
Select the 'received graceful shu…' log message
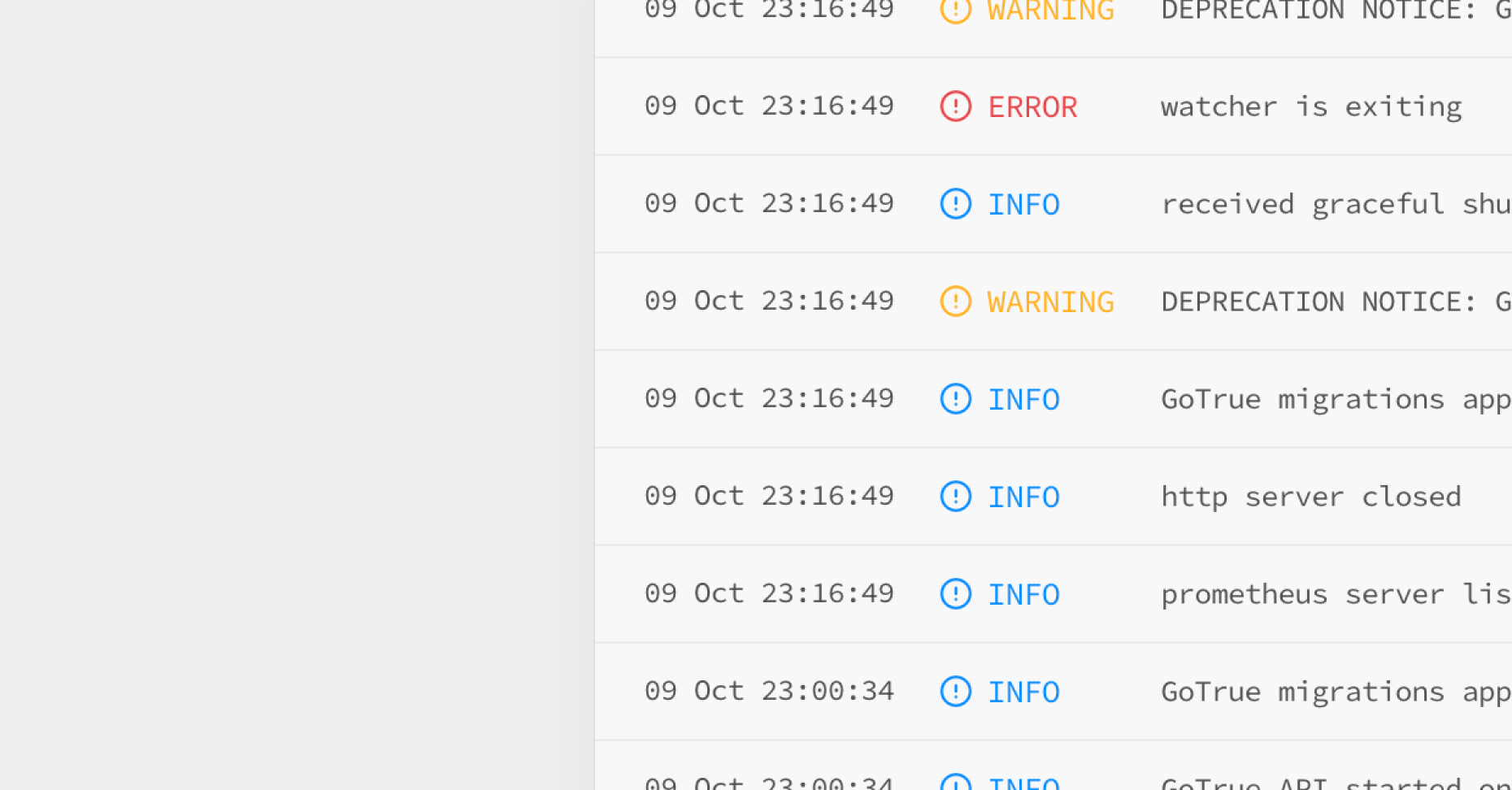coord(1336,204)
